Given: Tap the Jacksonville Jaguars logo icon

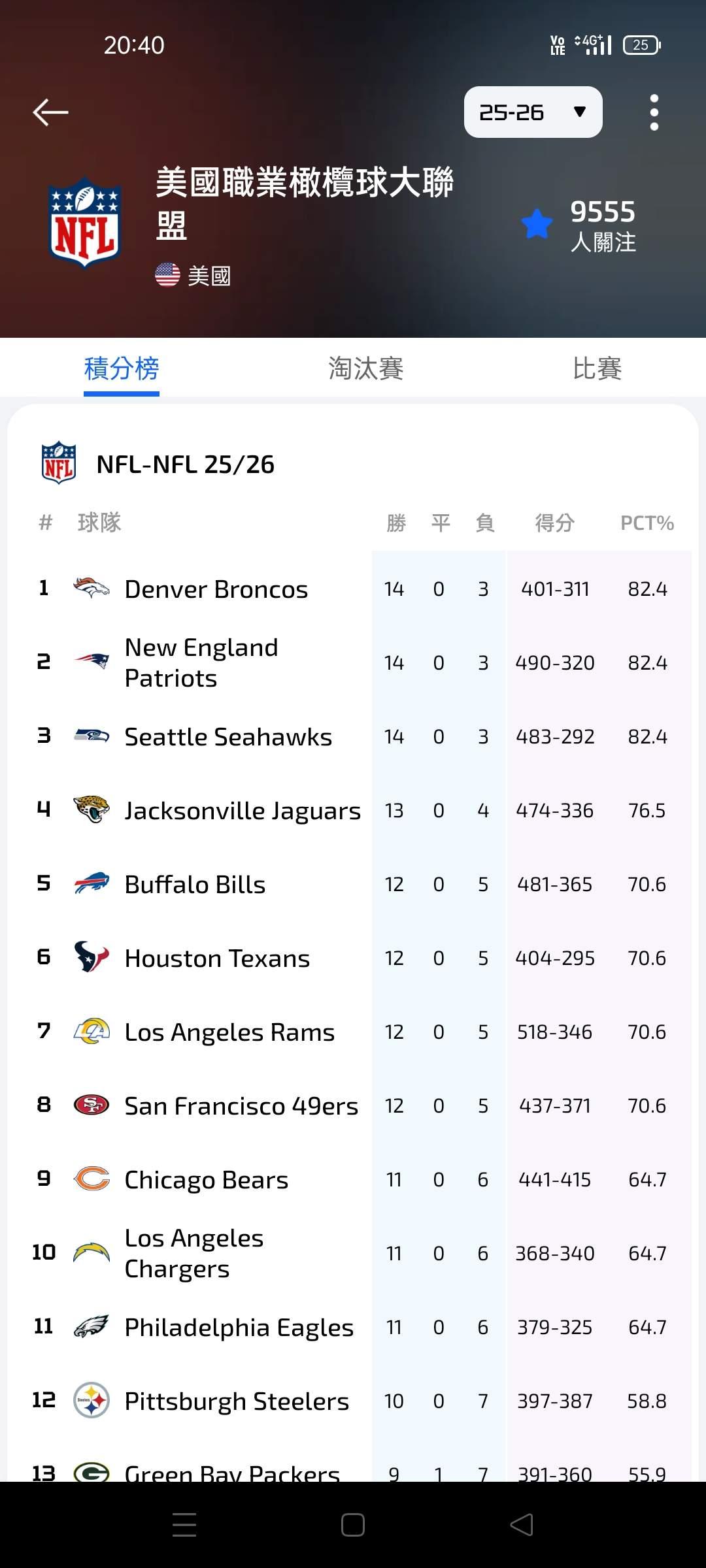Looking at the screenshot, I should coord(92,810).
